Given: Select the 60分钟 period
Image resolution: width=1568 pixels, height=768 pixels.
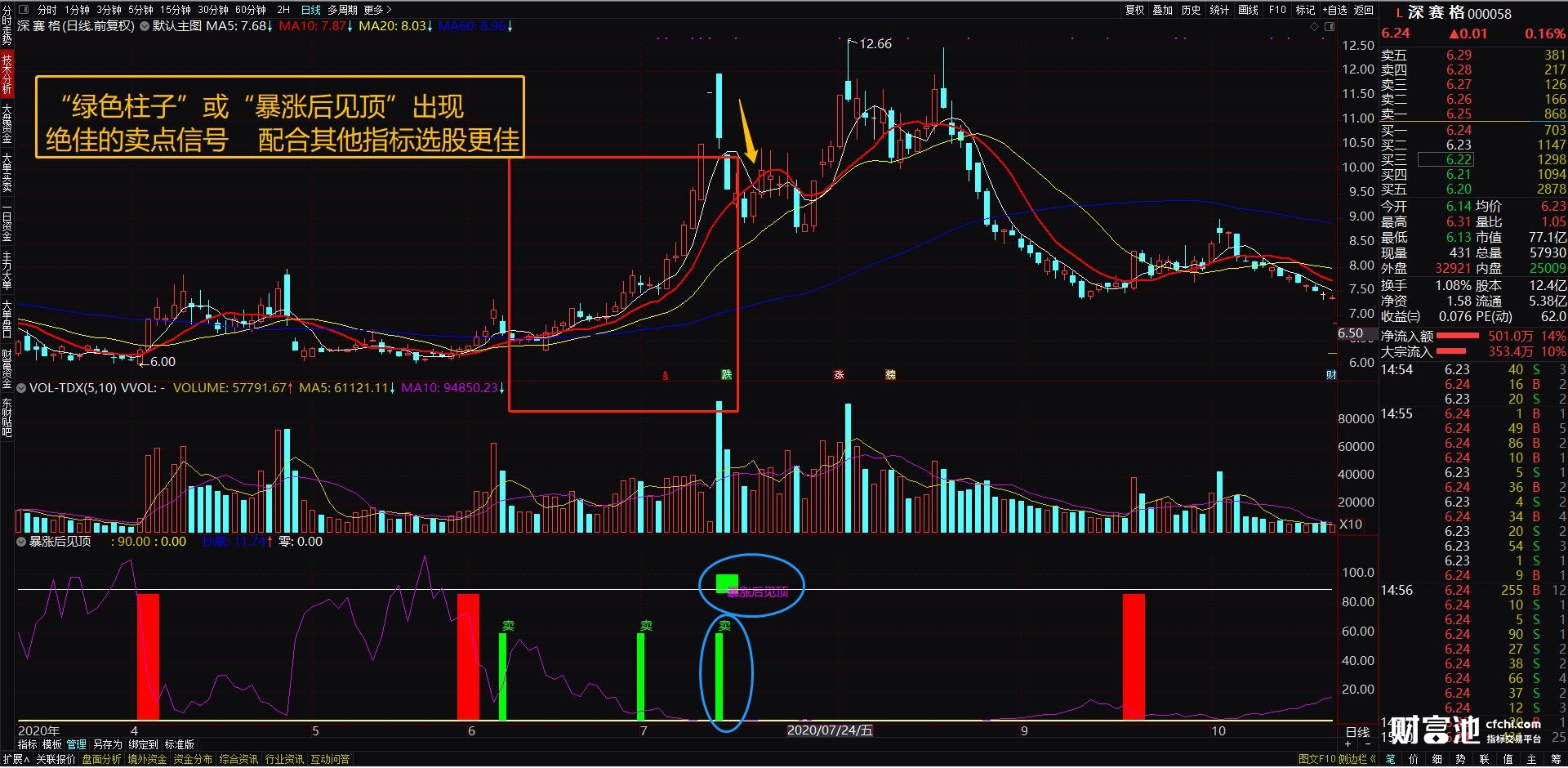Looking at the screenshot, I should click(x=251, y=10).
